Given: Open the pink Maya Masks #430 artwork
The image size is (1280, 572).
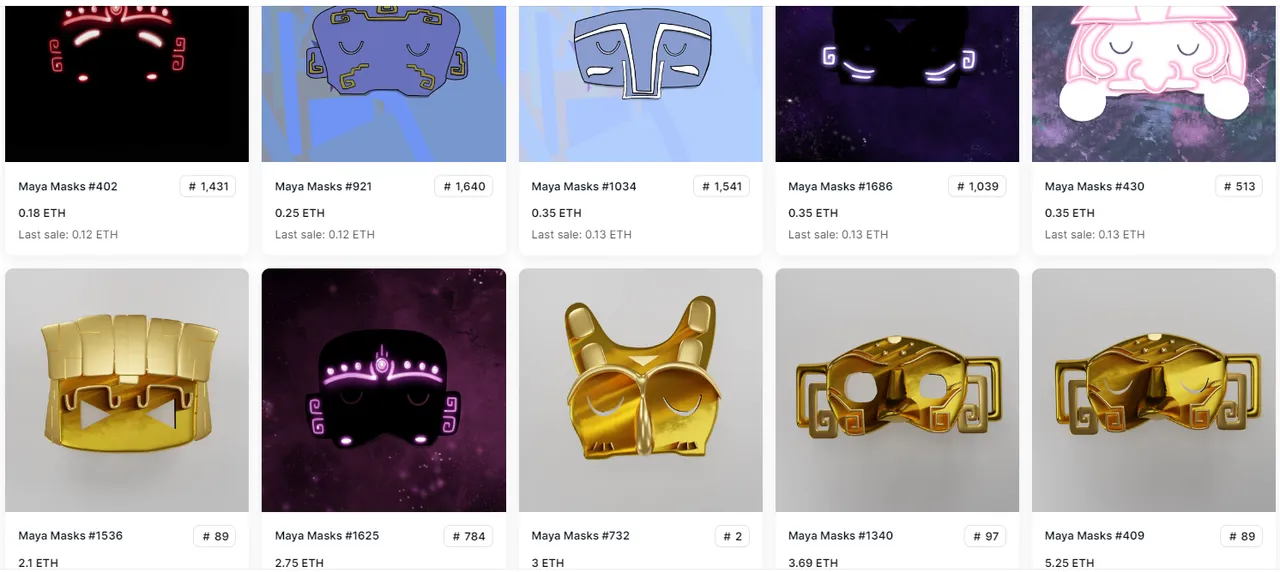Looking at the screenshot, I should (x=1154, y=81).
